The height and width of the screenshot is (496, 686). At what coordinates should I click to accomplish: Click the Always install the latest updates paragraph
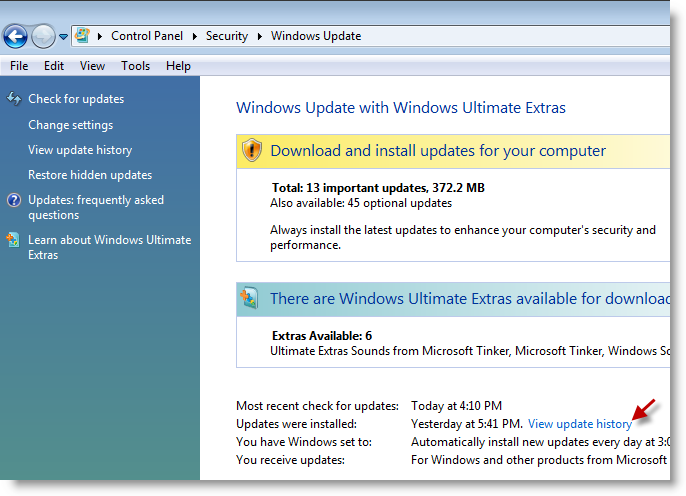point(463,238)
